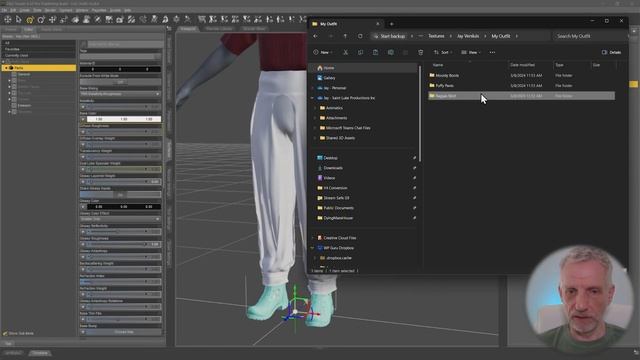Click the pin icon beside Downloads
Viewport: 640px width, 360px height.
click(x=414, y=168)
